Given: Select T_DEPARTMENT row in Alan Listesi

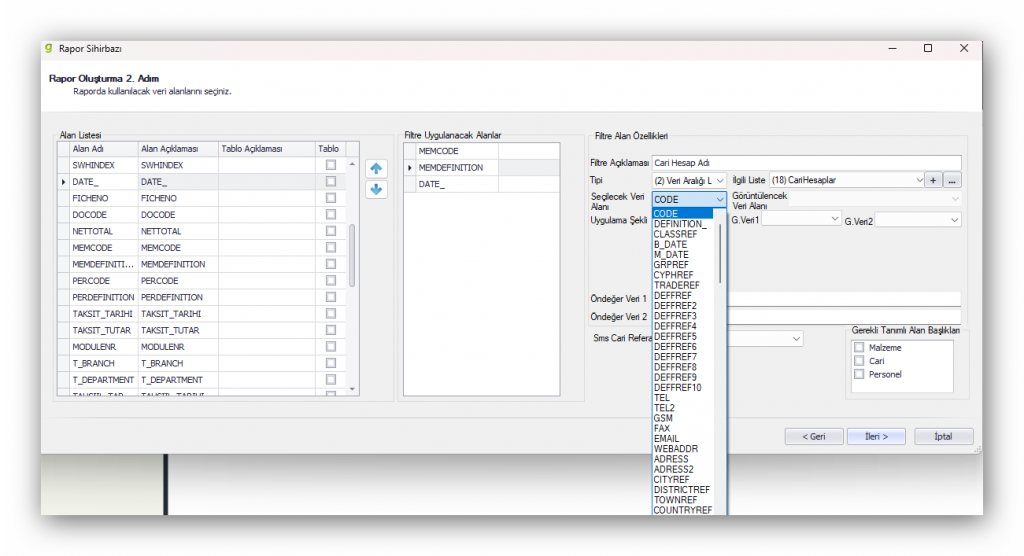Looking at the screenshot, I should 202,380.
